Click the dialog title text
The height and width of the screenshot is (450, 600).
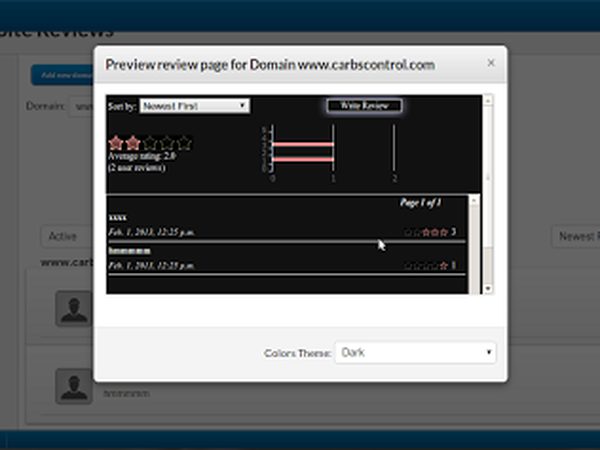click(x=270, y=65)
